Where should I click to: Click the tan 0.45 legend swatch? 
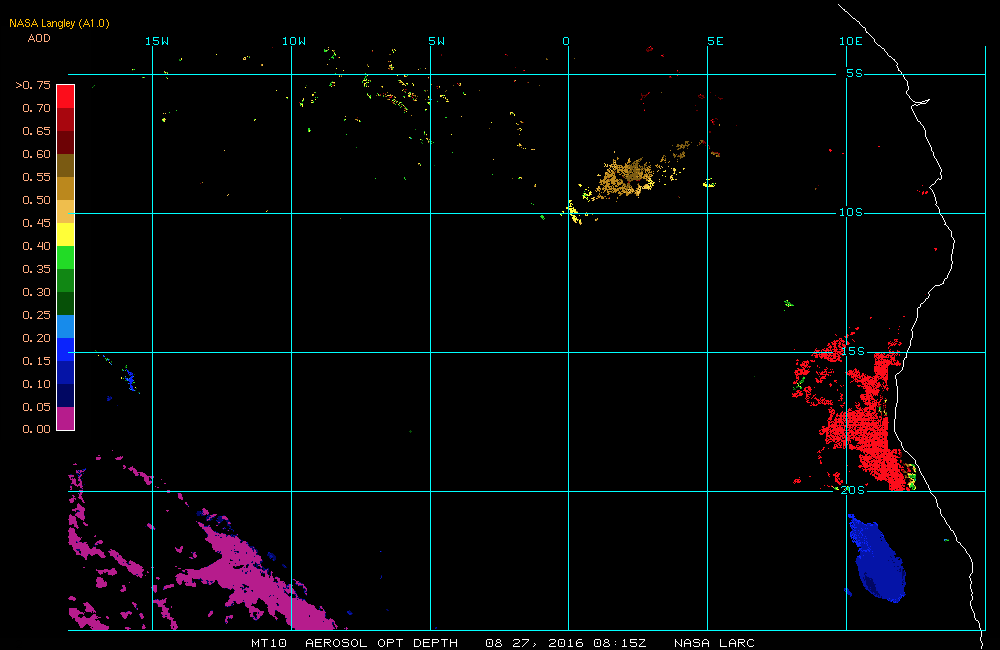[66, 211]
